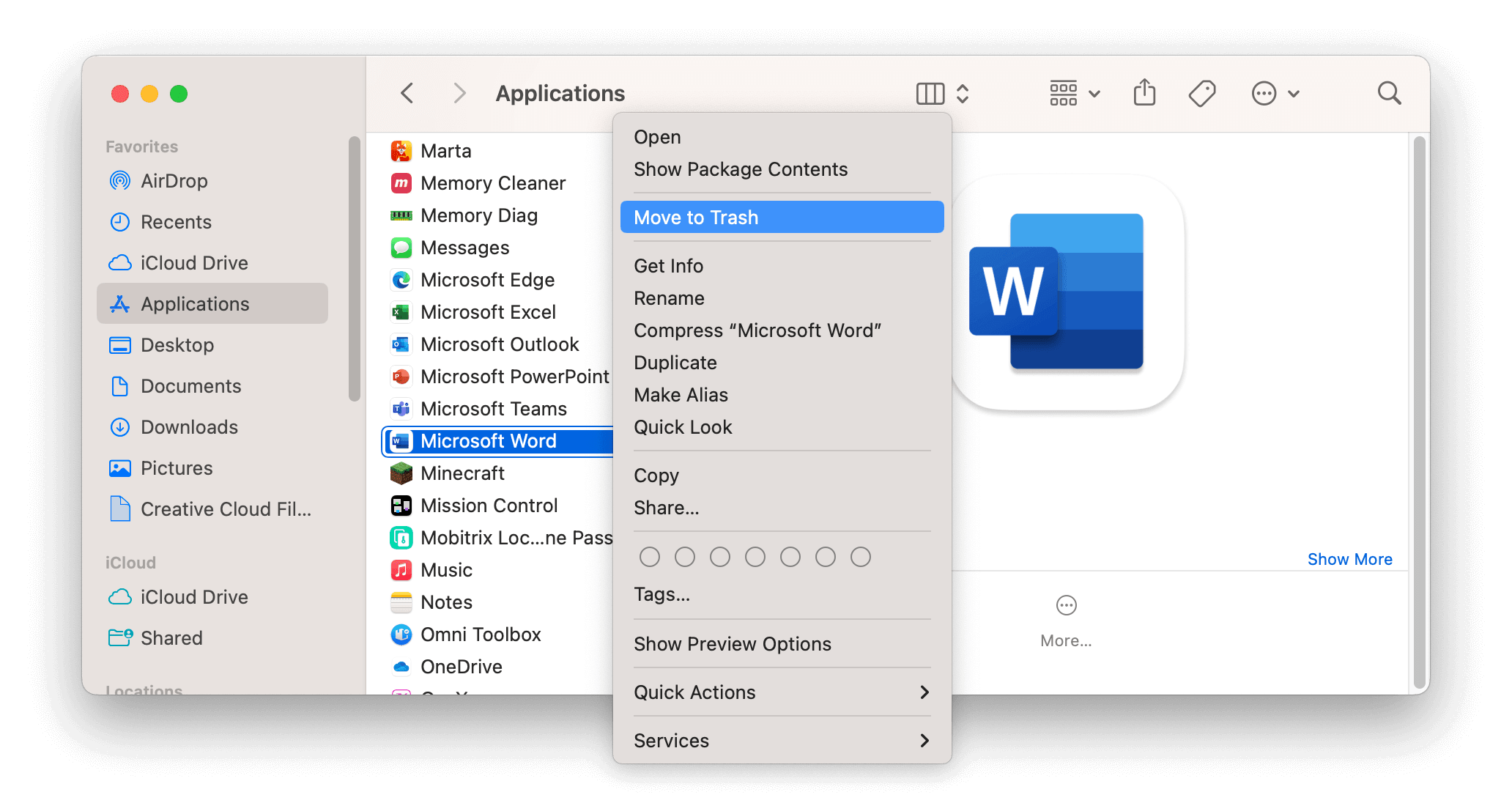Select the Marta app icon

pyautogui.click(x=401, y=151)
